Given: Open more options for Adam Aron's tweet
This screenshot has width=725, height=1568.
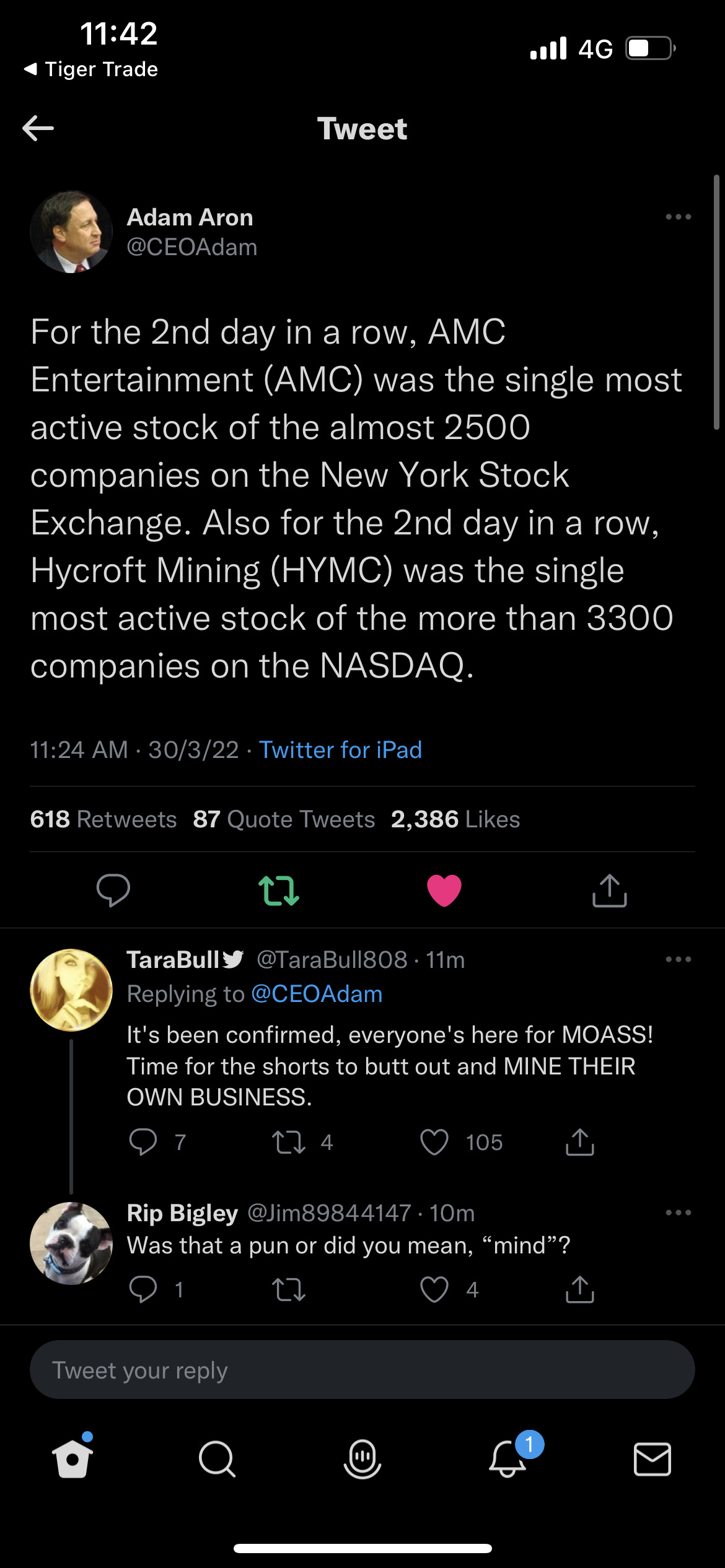Looking at the screenshot, I should pyautogui.click(x=678, y=217).
